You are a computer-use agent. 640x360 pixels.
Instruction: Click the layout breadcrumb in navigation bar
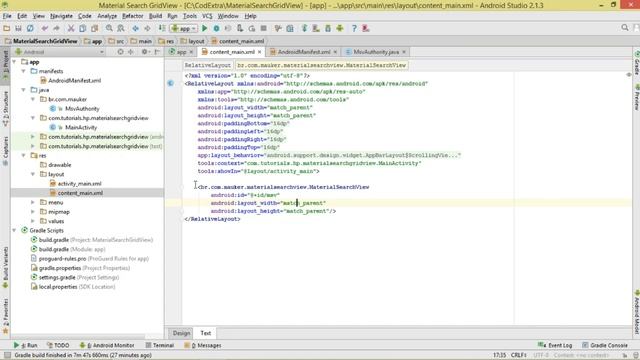193,41
